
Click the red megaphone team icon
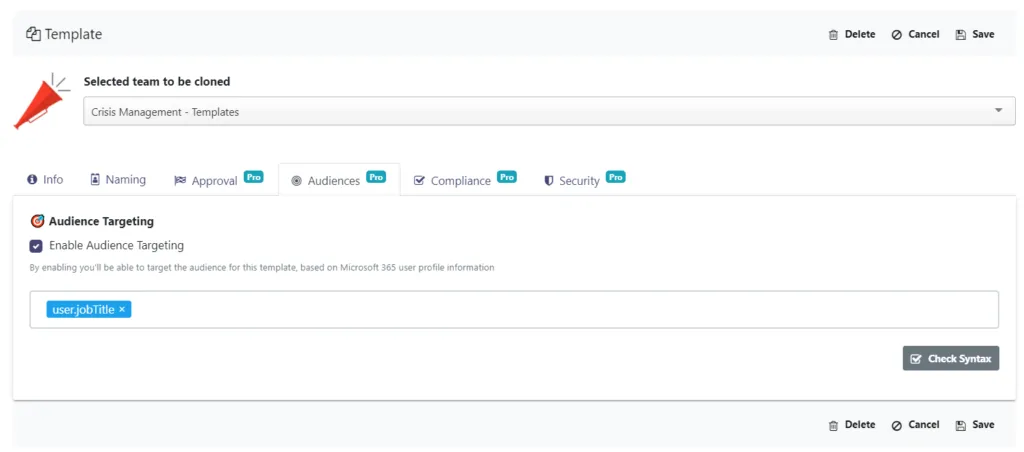40,101
